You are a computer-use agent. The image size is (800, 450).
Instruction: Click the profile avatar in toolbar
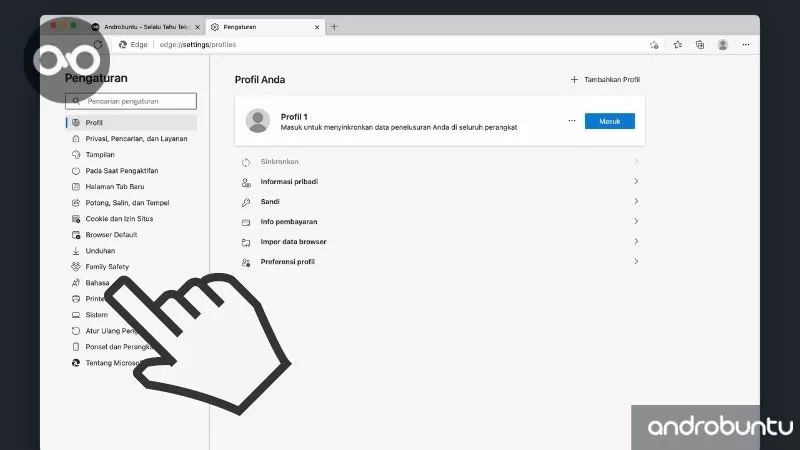[722, 45]
